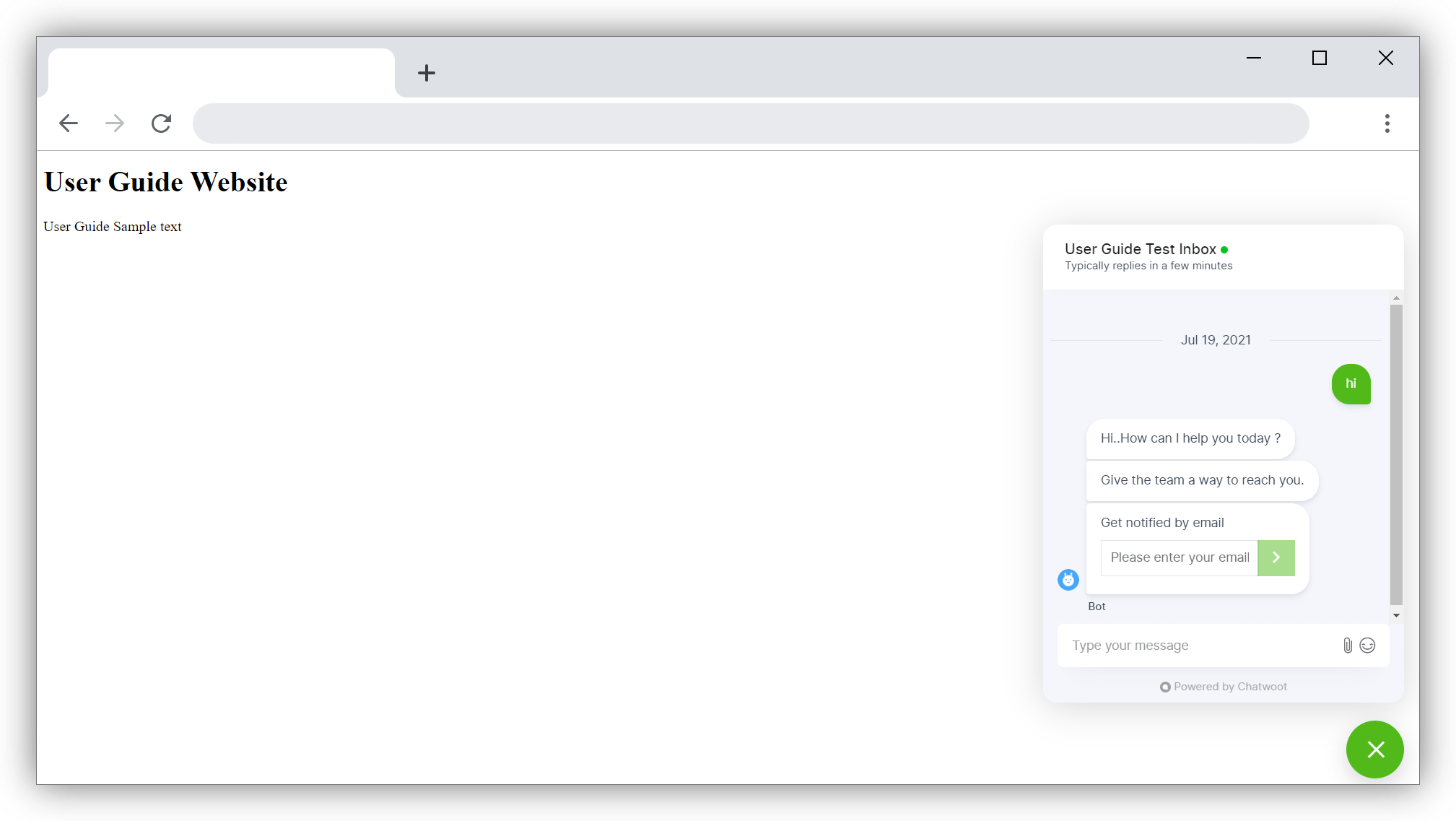Click the bot avatar icon
Screen dimensions: 1456x821
[1069, 580]
